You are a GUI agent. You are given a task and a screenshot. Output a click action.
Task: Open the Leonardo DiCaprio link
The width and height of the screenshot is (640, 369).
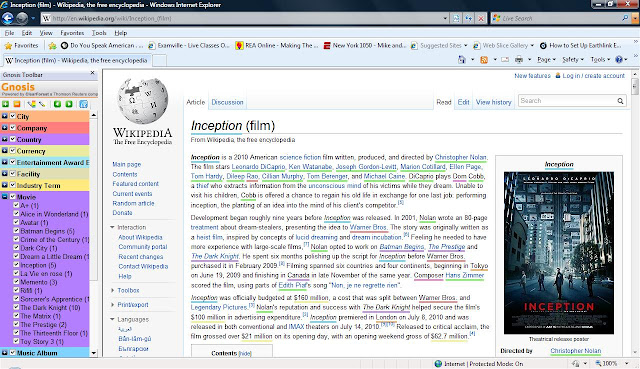pyautogui.click(x=258, y=167)
